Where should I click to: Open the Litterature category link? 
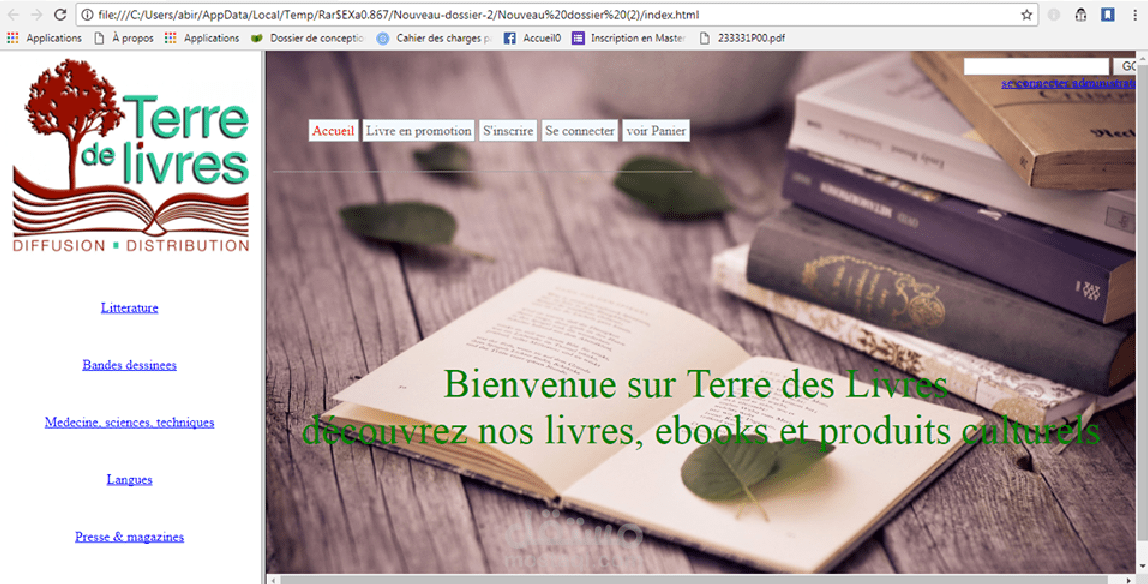[129, 307]
